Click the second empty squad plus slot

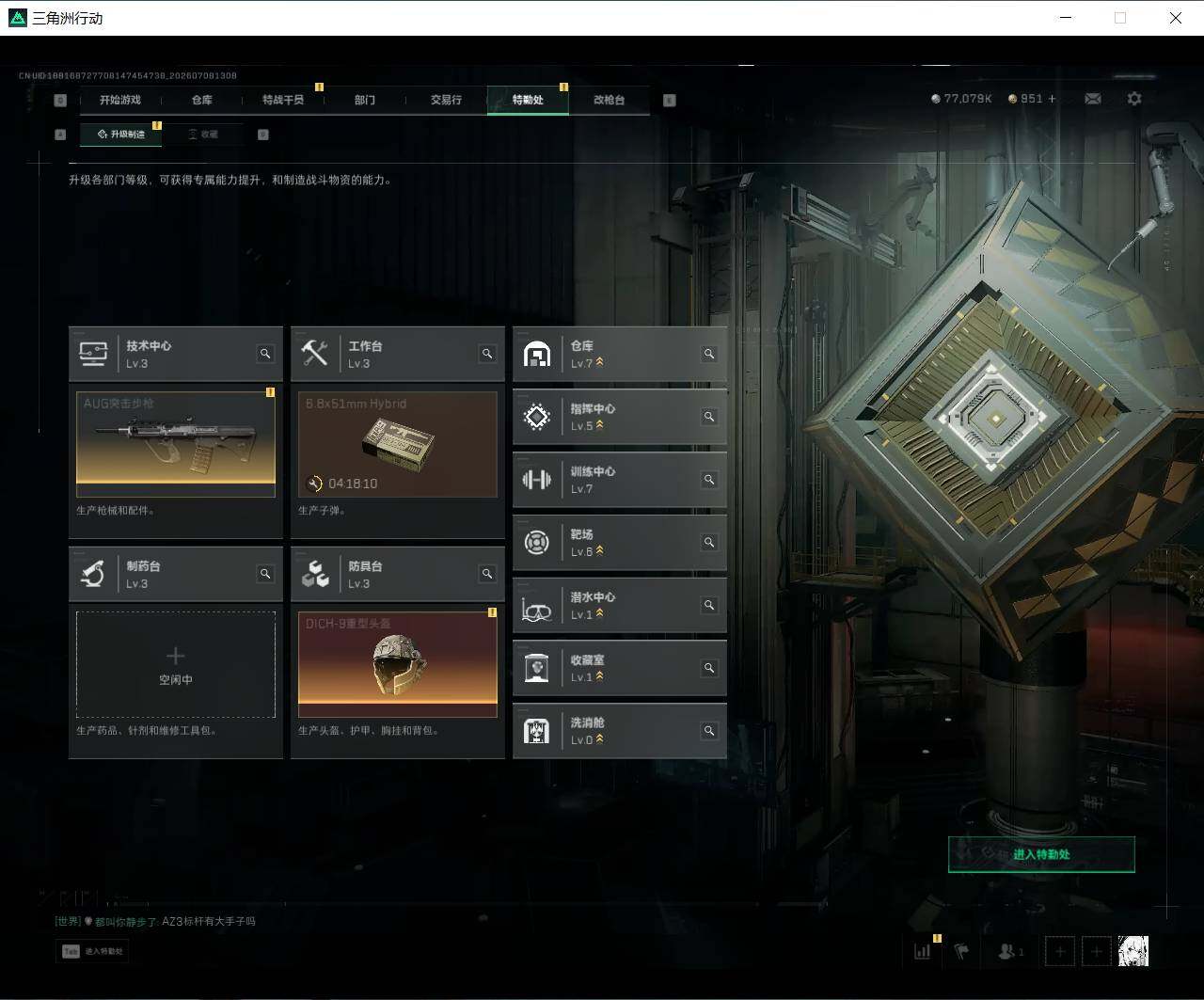tap(1097, 951)
